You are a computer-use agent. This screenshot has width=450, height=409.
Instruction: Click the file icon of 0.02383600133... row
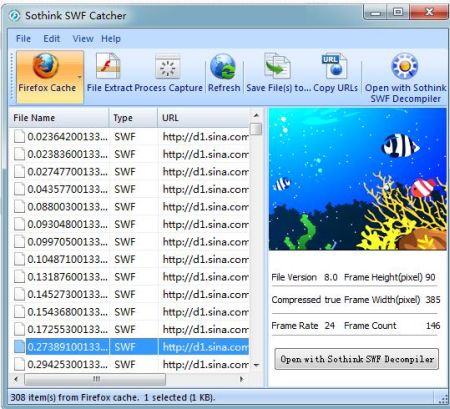[x=19, y=154]
